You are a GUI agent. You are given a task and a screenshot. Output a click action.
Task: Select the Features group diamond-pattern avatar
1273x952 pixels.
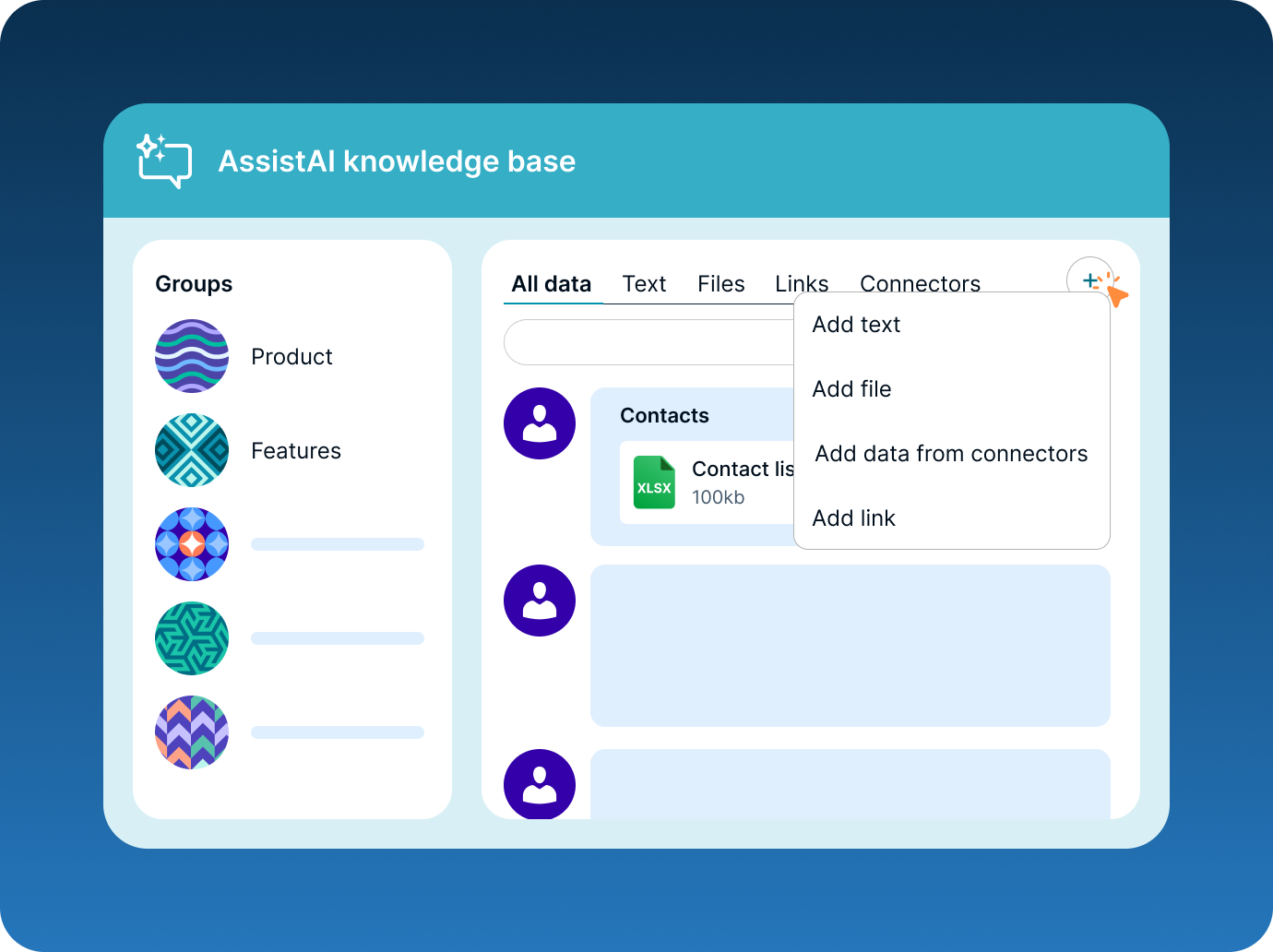pyautogui.click(x=192, y=450)
